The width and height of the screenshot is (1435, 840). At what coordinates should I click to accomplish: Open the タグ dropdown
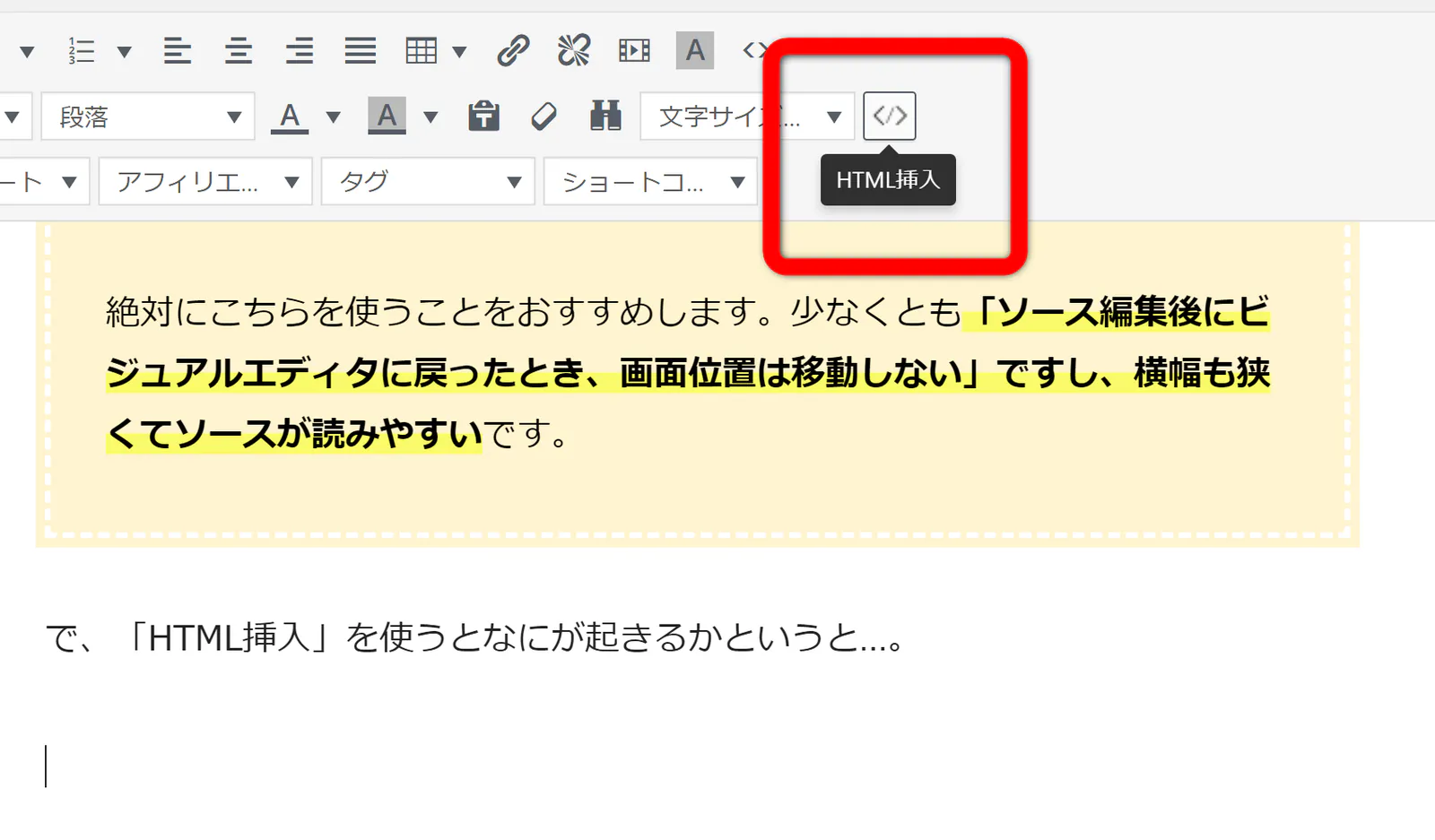coord(428,182)
